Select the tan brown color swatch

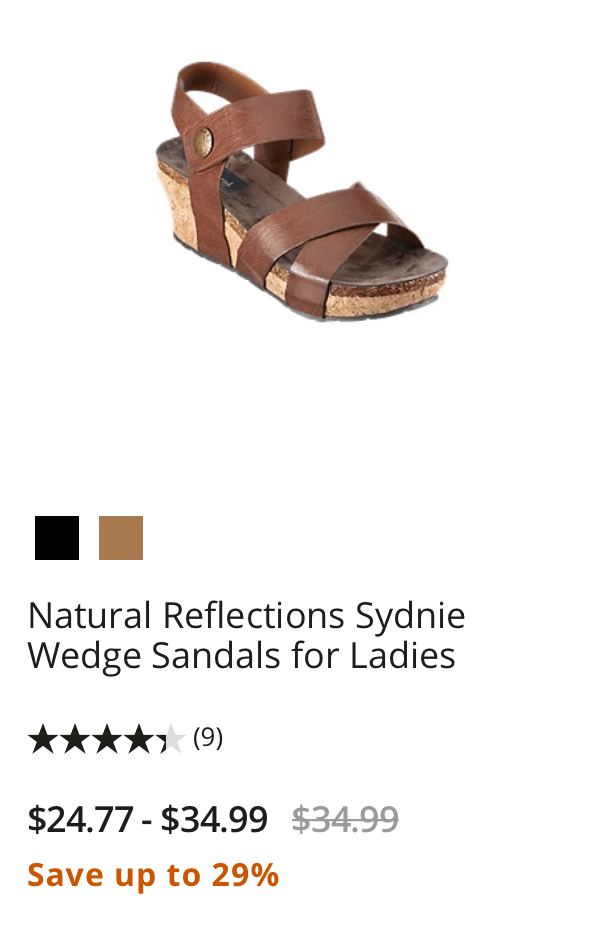[x=121, y=538]
